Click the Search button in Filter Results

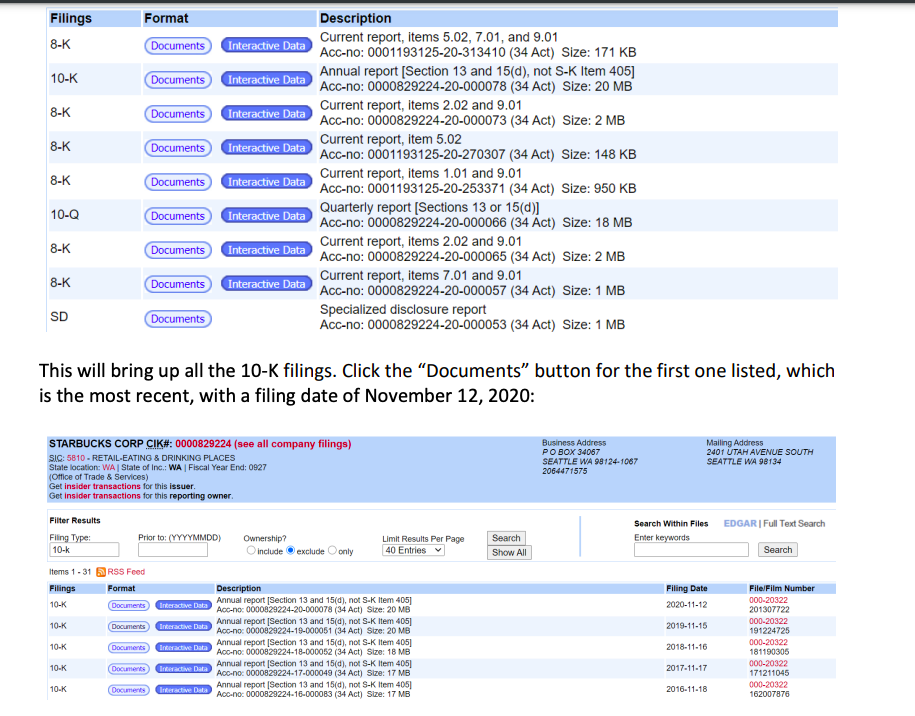coord(507,538)
